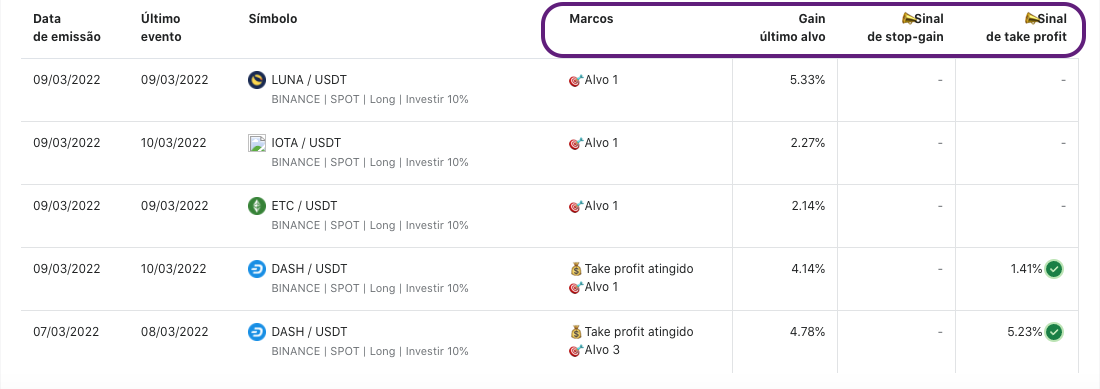Sort by Data de emissão column header
This screenshot has width=1100, height=389.
tap(67, 28)
